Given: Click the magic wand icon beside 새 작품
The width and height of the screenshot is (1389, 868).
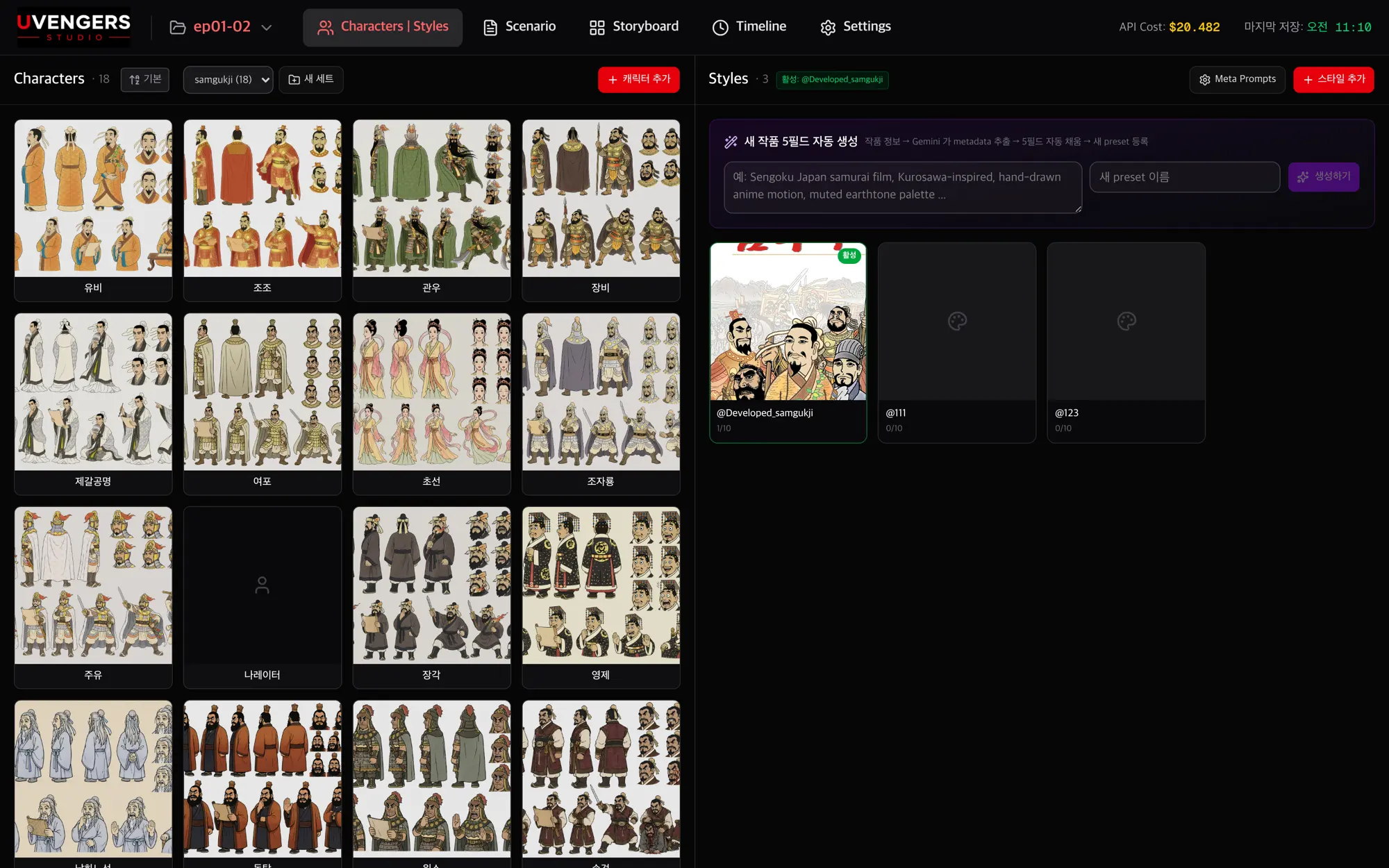Looking at the screenshot, I should pos(731,142).
